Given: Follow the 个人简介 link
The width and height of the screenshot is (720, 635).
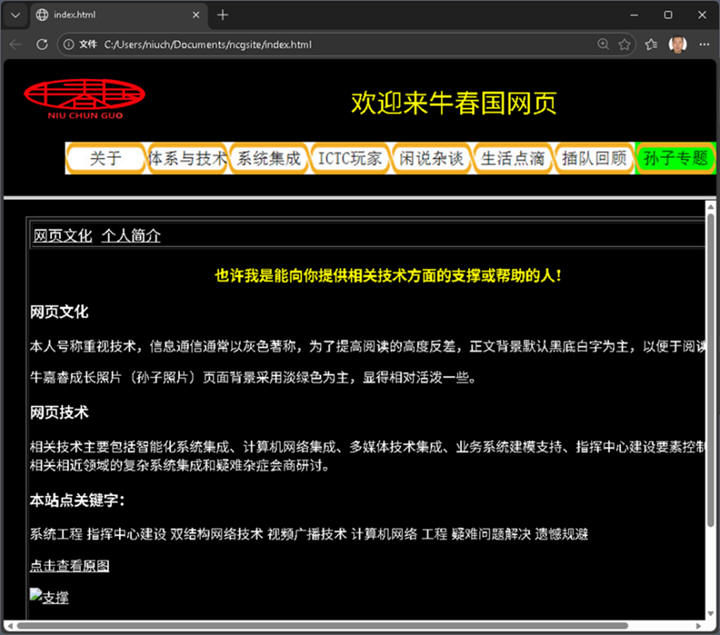Looking at the screenshot, I should click(131, 236).
